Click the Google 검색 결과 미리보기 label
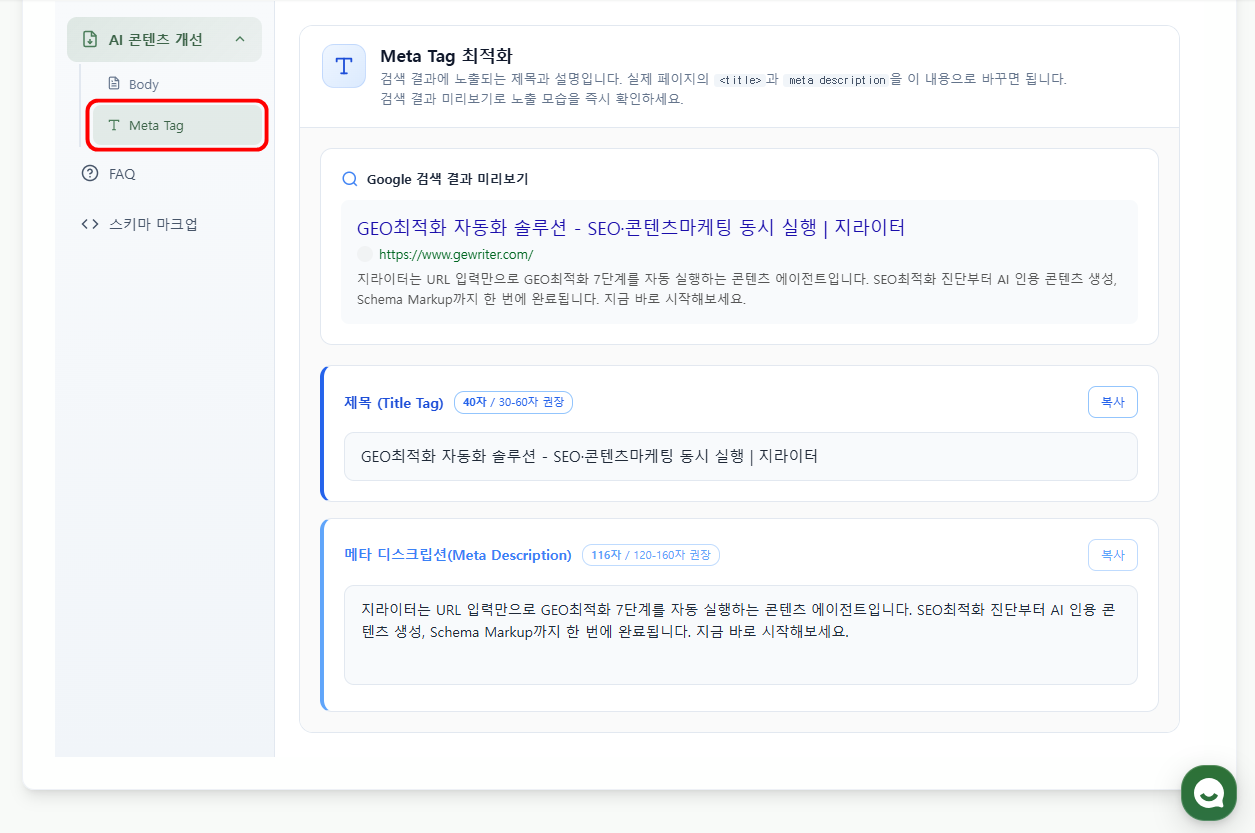 click(x=447, y=179)
